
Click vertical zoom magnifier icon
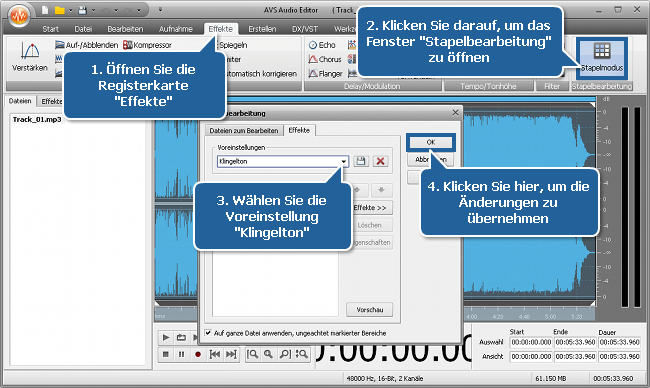pyautogui.click(x=301, y=354)
